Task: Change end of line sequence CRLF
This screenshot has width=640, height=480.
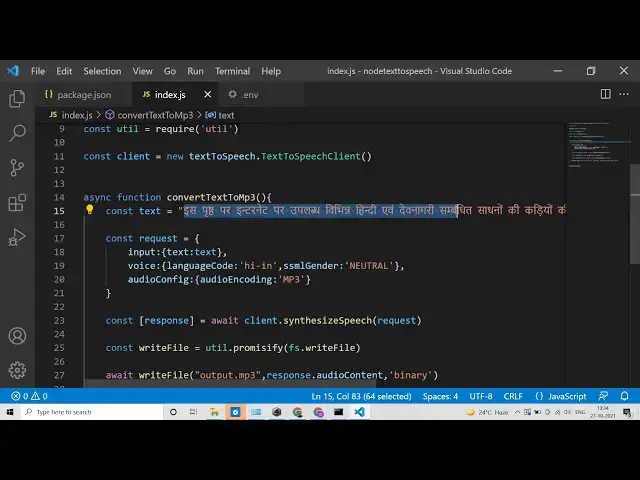Action: point(513,396)
